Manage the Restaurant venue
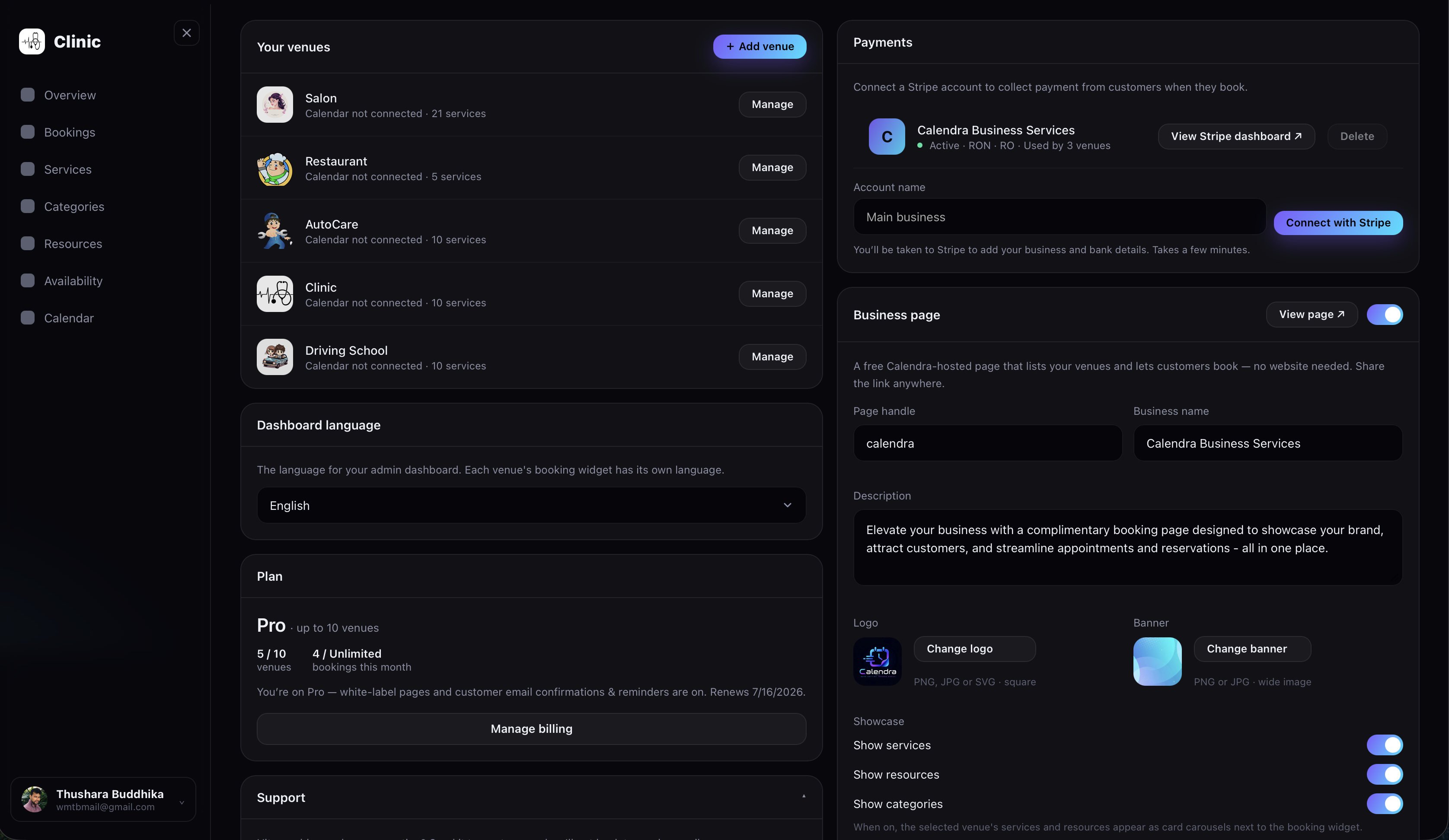 tap(772, 168)
